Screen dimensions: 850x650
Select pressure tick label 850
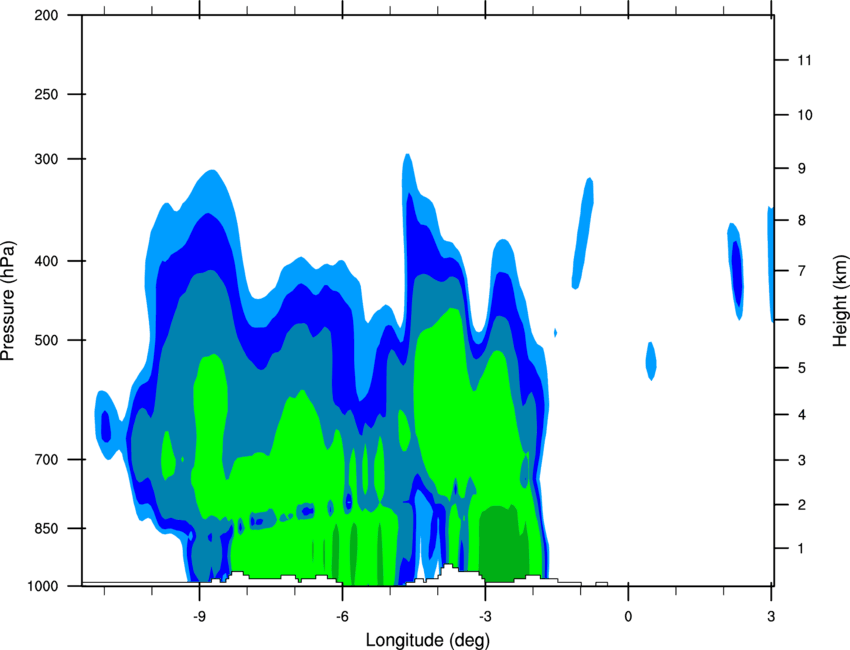(x=46, y=528)
